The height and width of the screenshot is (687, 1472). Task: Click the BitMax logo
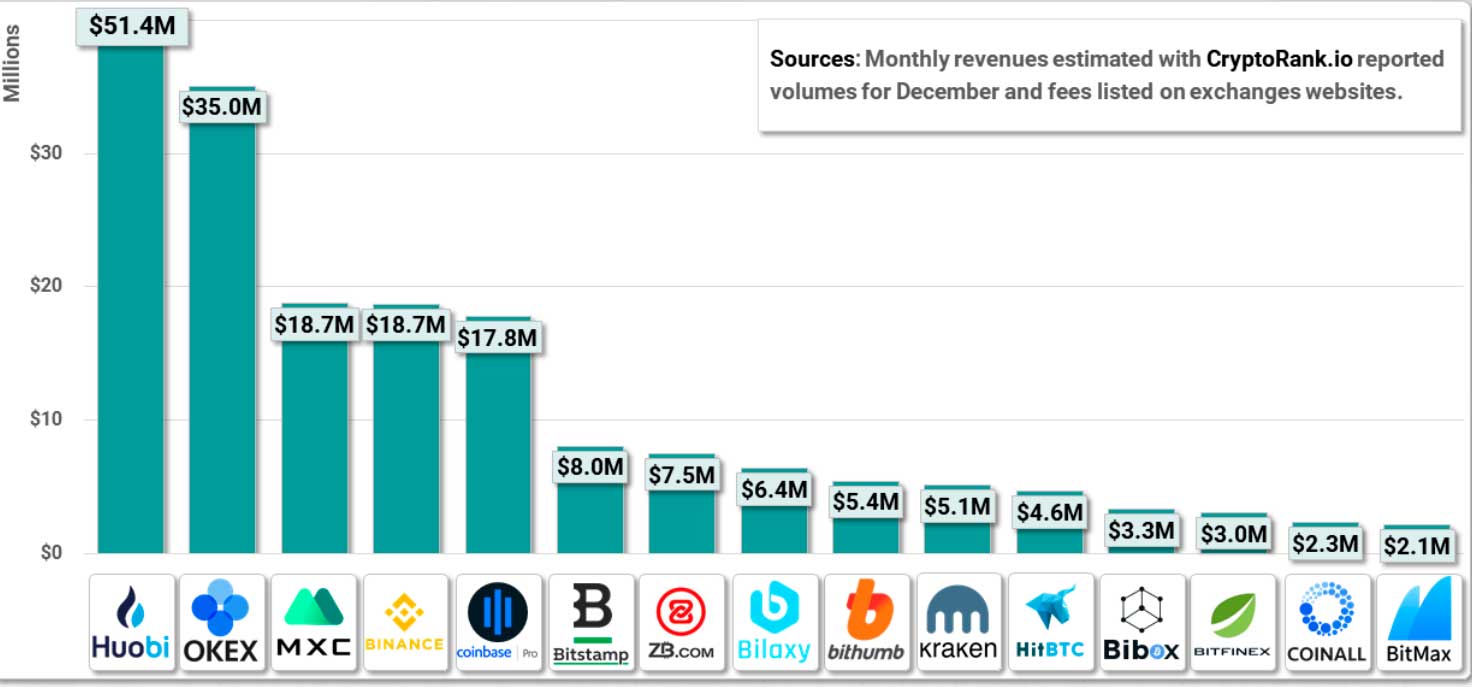(x=1418, y=621)
